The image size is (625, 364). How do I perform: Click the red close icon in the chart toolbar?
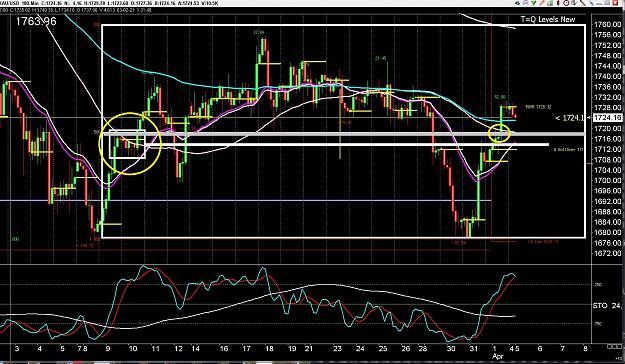coord(615,3)
